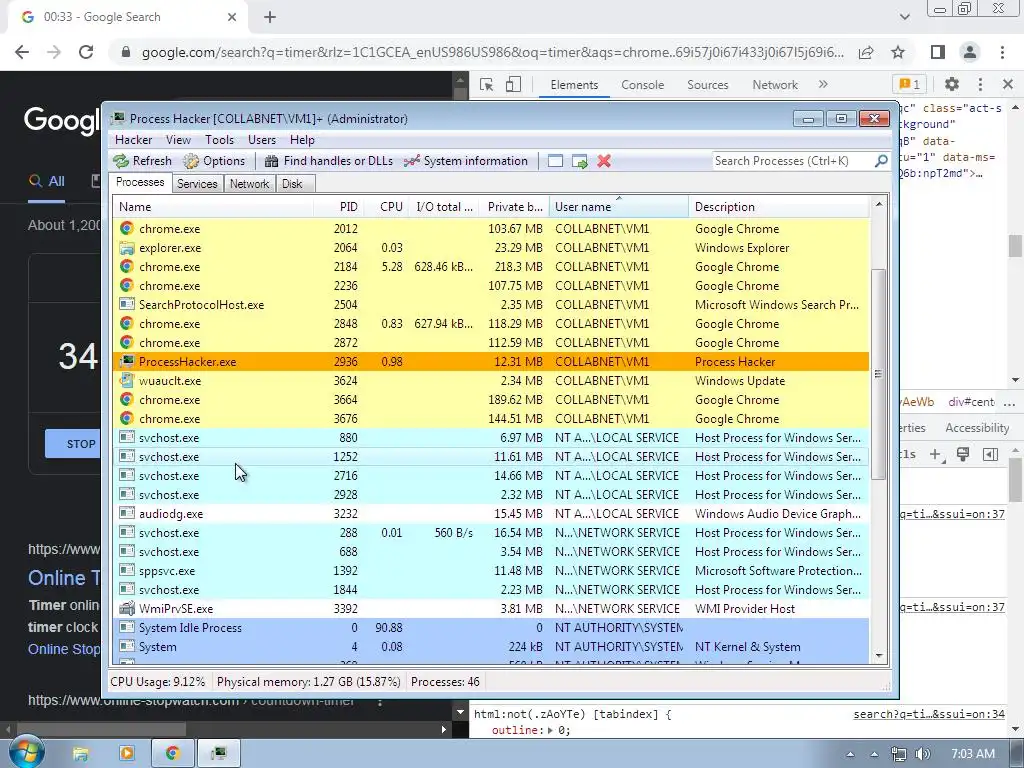Image resolution: width=1024 pixels, height=768 pixels.
Task: Select sppsvc.exe process row
Action: click(x=490, y=571)
